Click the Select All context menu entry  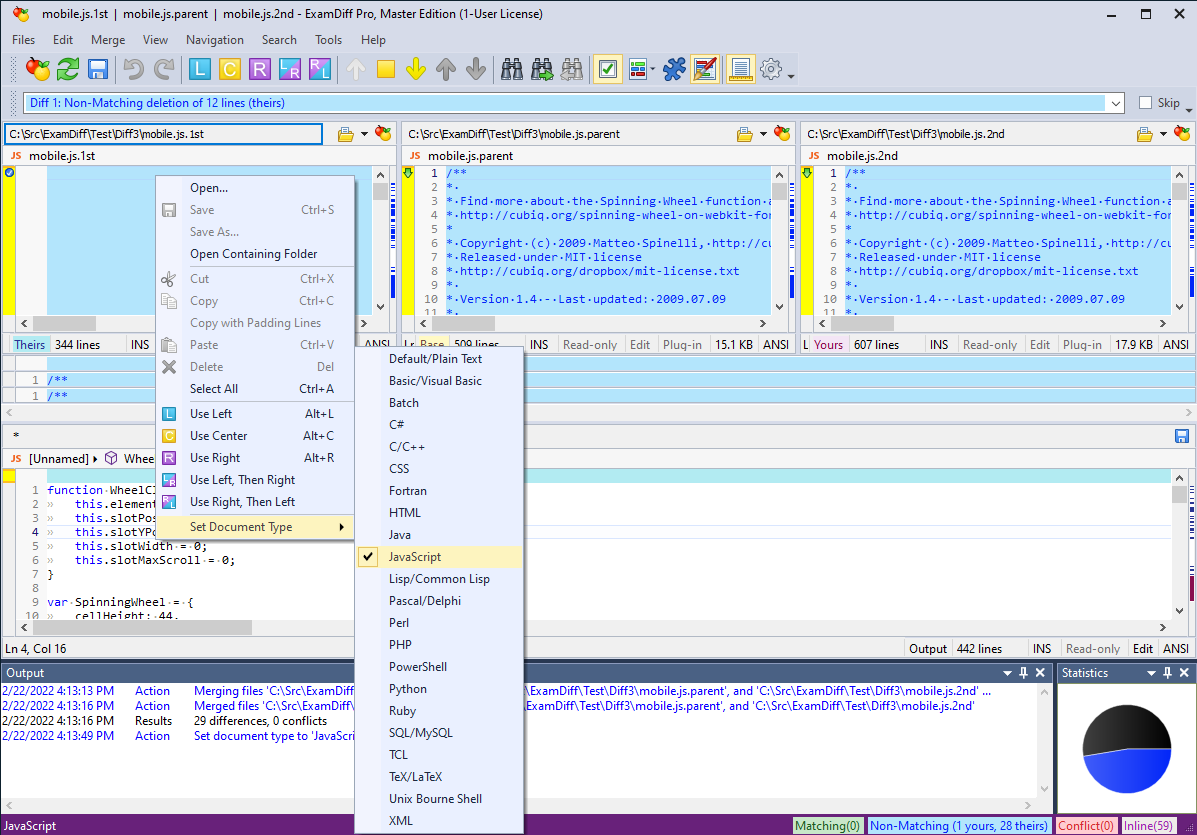(255, 389)
